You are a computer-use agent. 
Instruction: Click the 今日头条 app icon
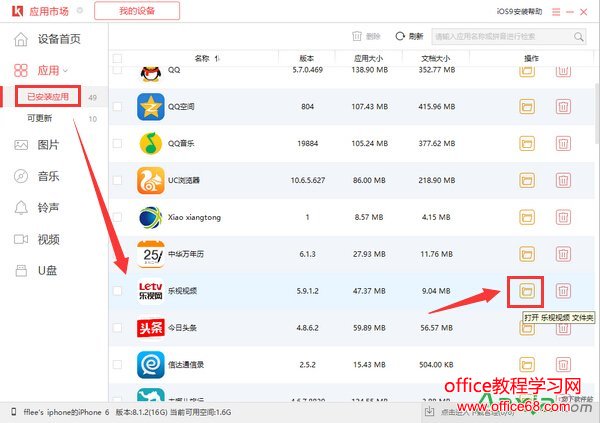coord(151,328)
